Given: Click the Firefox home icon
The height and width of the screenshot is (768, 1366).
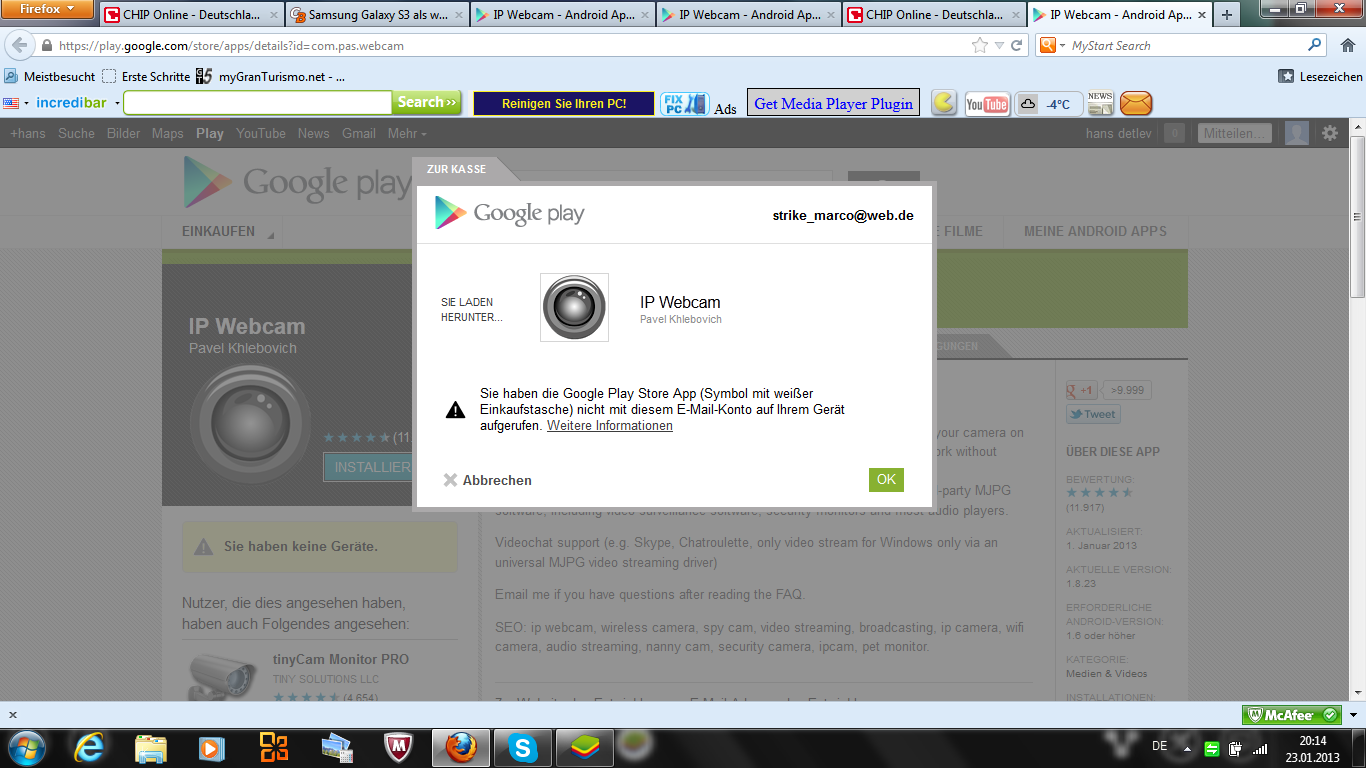Looking at the screenshot, I should click(1347, 45).
